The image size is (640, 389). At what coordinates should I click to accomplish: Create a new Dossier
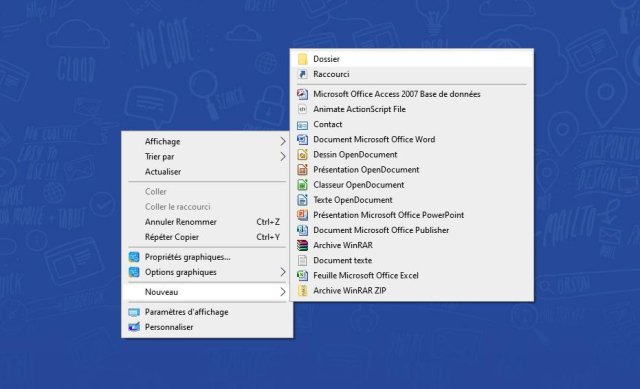[x=412, y=59]
